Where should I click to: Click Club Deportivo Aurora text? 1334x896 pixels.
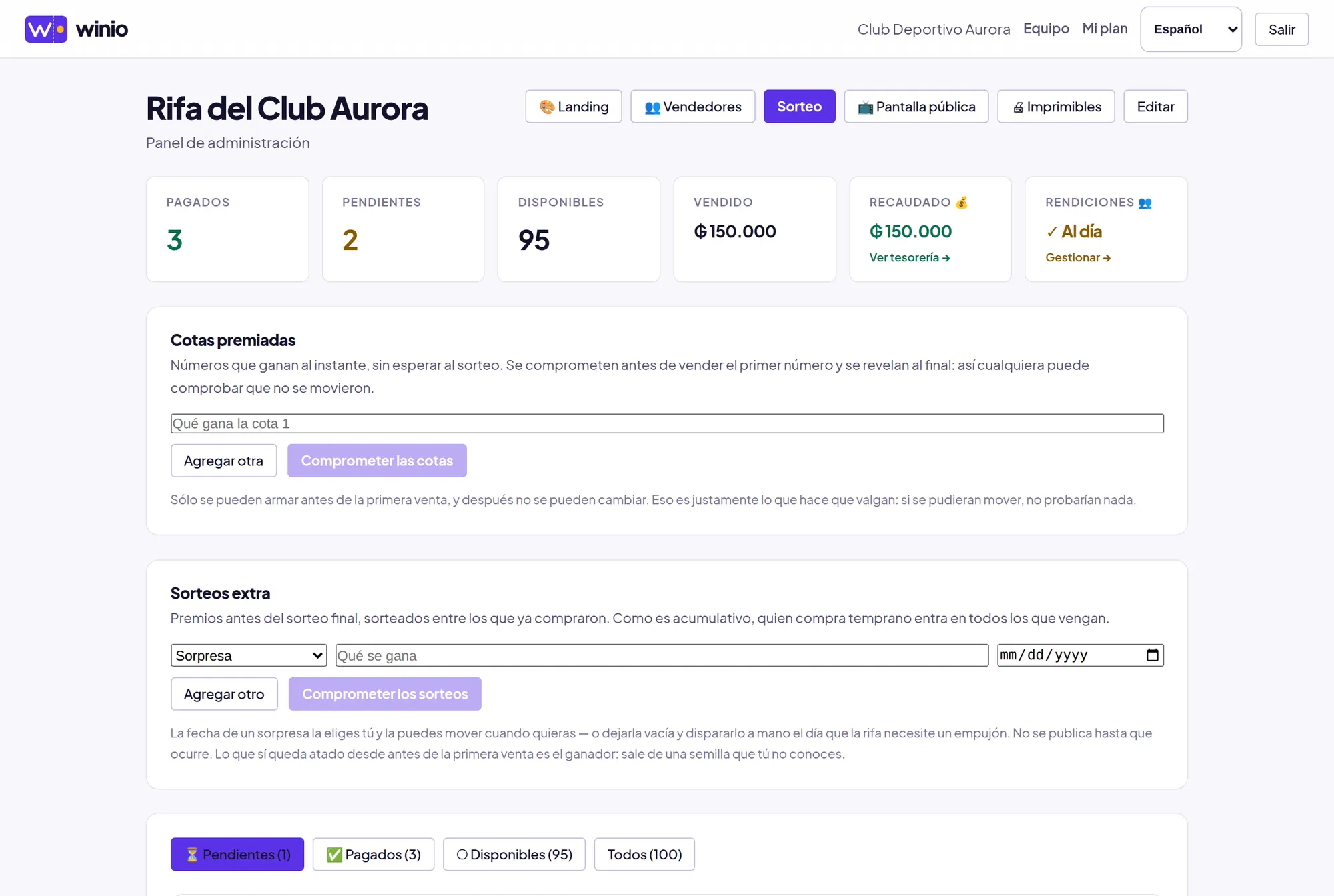[x=933, y=29]
